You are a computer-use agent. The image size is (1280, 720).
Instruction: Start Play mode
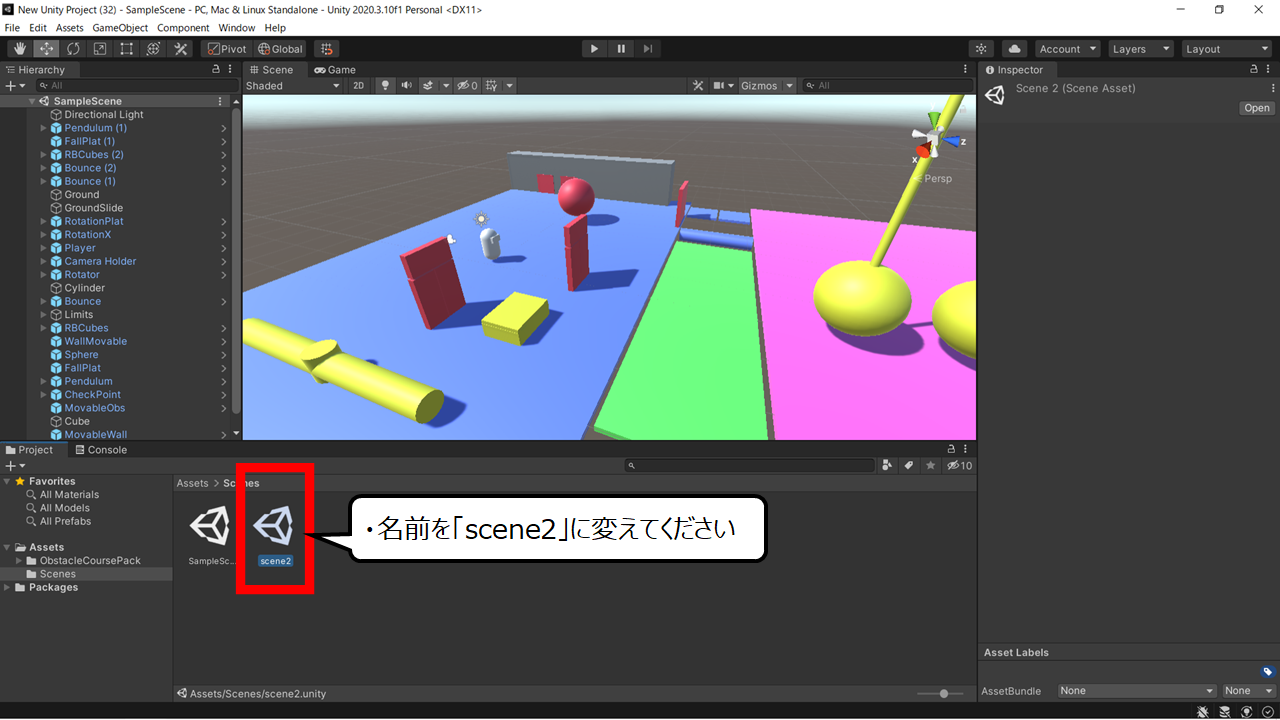pos(594,49)
